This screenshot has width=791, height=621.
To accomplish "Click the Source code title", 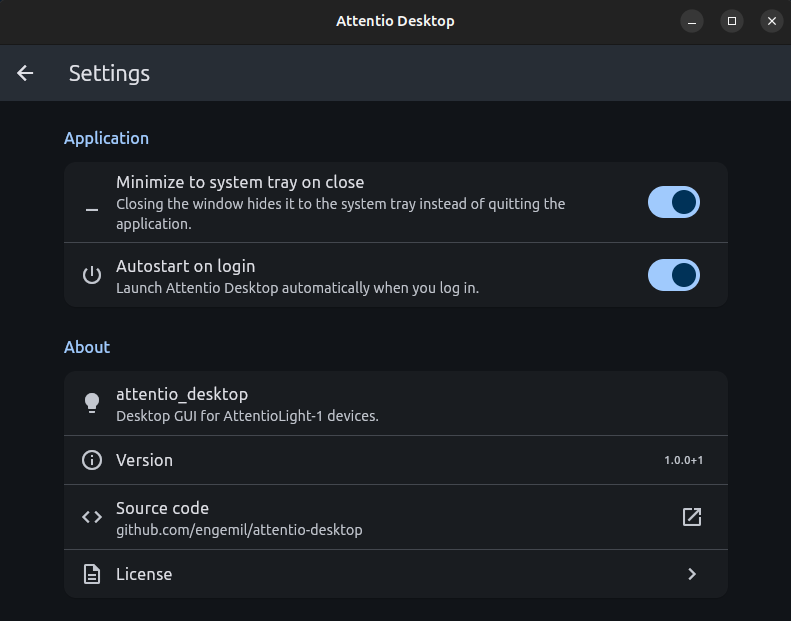I will 162,508.
